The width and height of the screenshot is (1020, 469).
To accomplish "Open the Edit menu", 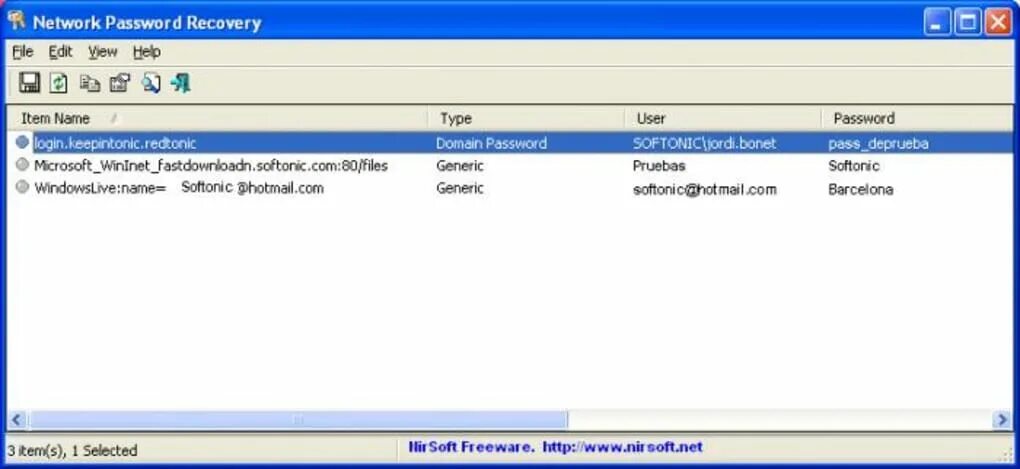I will pos(60,52).
